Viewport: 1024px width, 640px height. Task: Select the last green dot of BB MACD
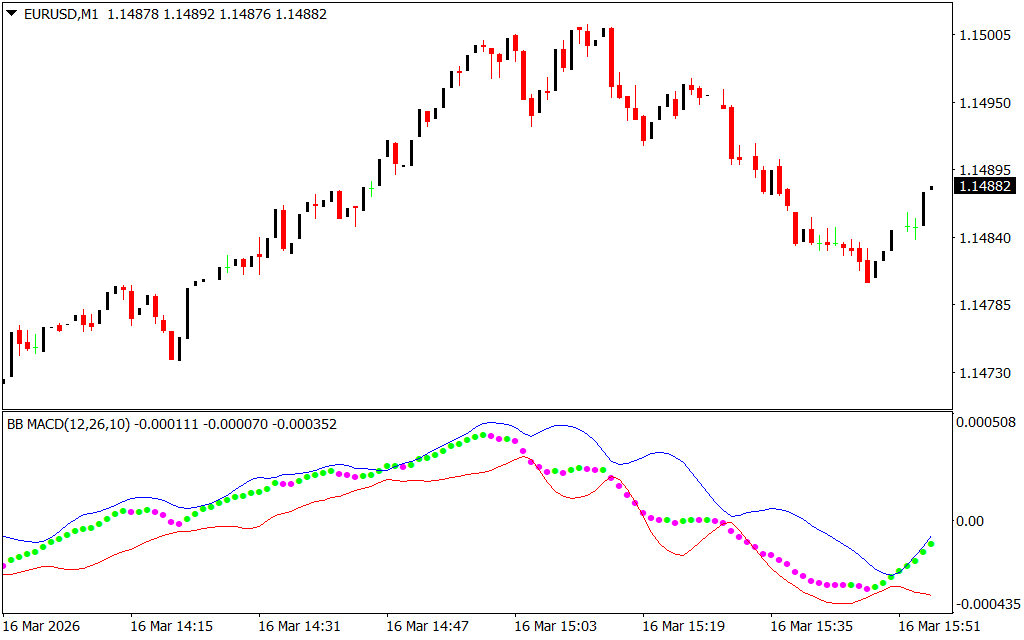click(931, 545)
